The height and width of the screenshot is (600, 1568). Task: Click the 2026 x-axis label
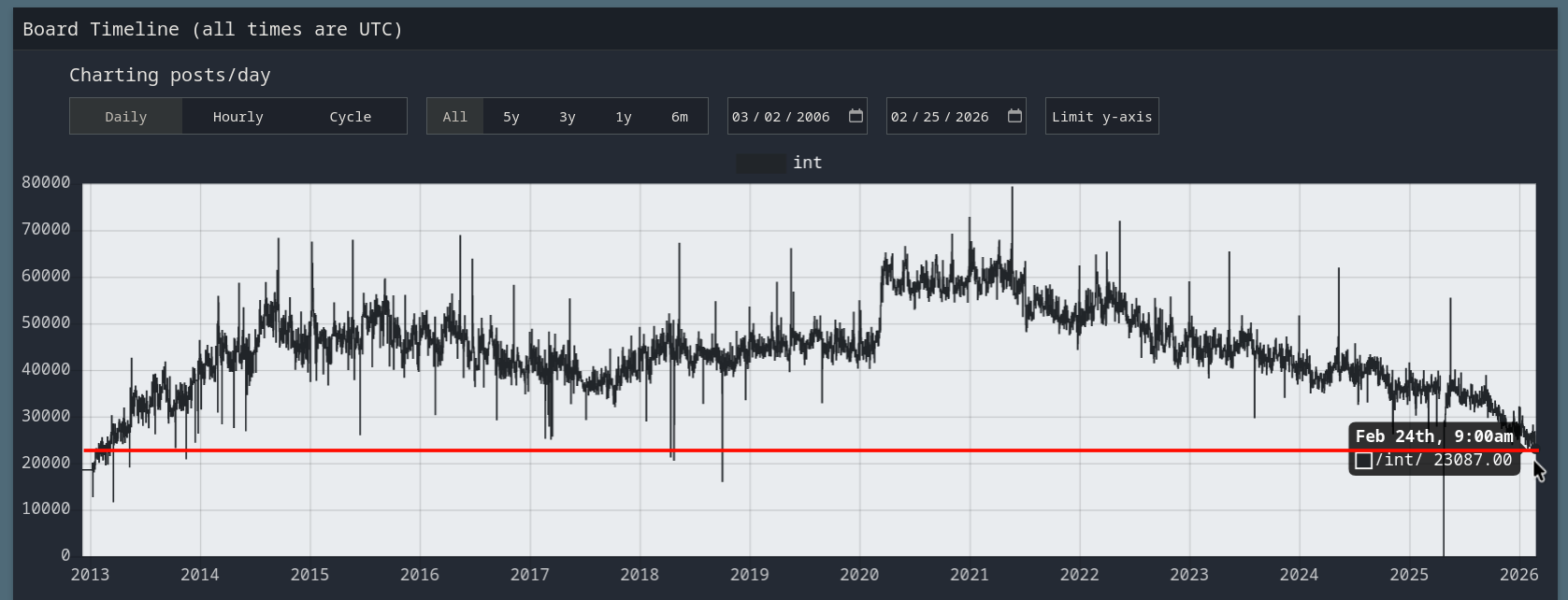(1518, 575)
